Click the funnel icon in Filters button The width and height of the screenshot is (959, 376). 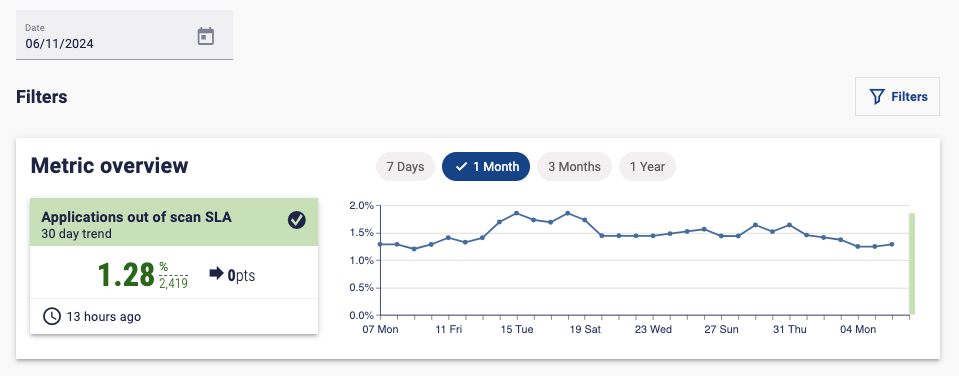click(x=877, y=97)
